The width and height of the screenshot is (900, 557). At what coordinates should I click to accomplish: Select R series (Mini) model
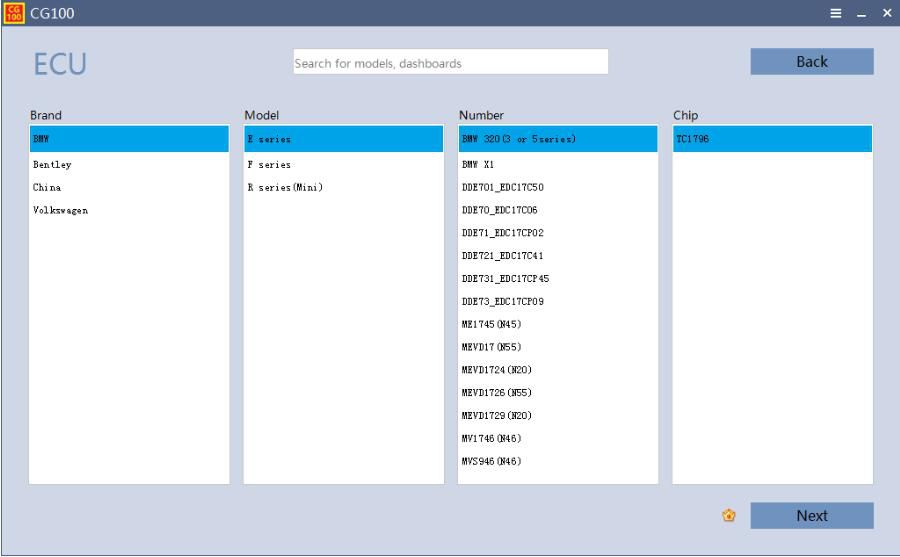click(x=284, y=187)
